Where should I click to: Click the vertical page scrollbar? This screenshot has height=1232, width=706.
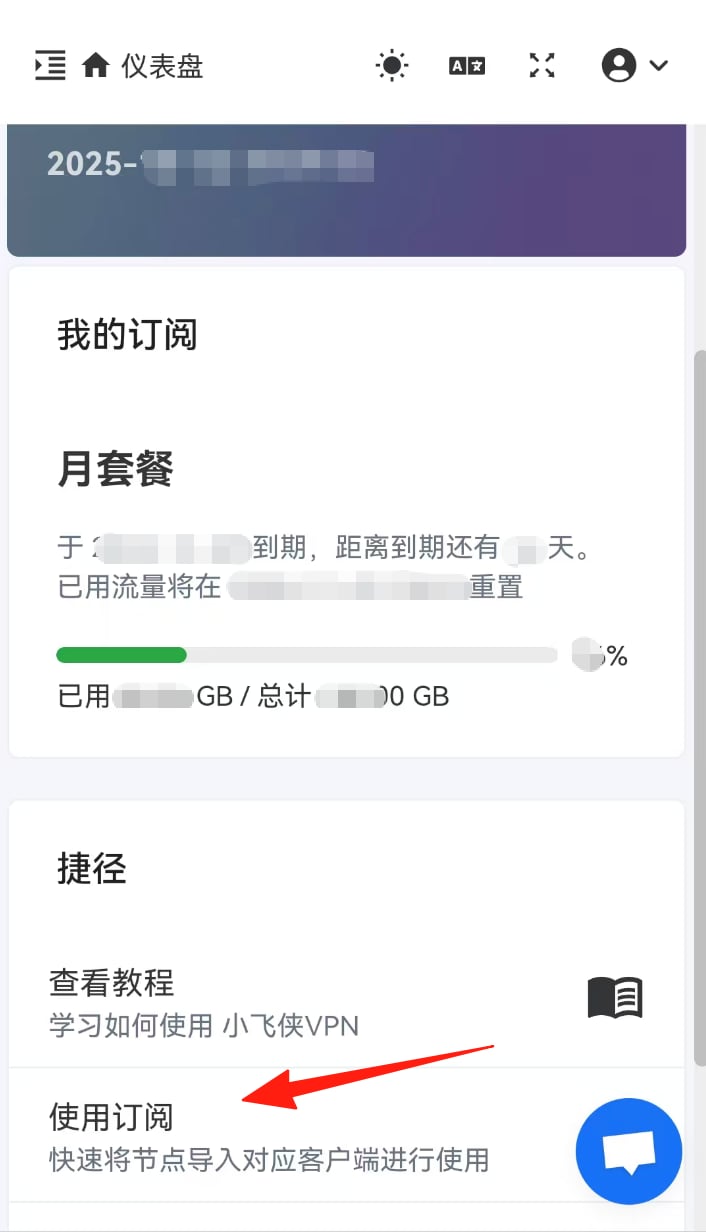pyautogui.click(x=699, y=700)
